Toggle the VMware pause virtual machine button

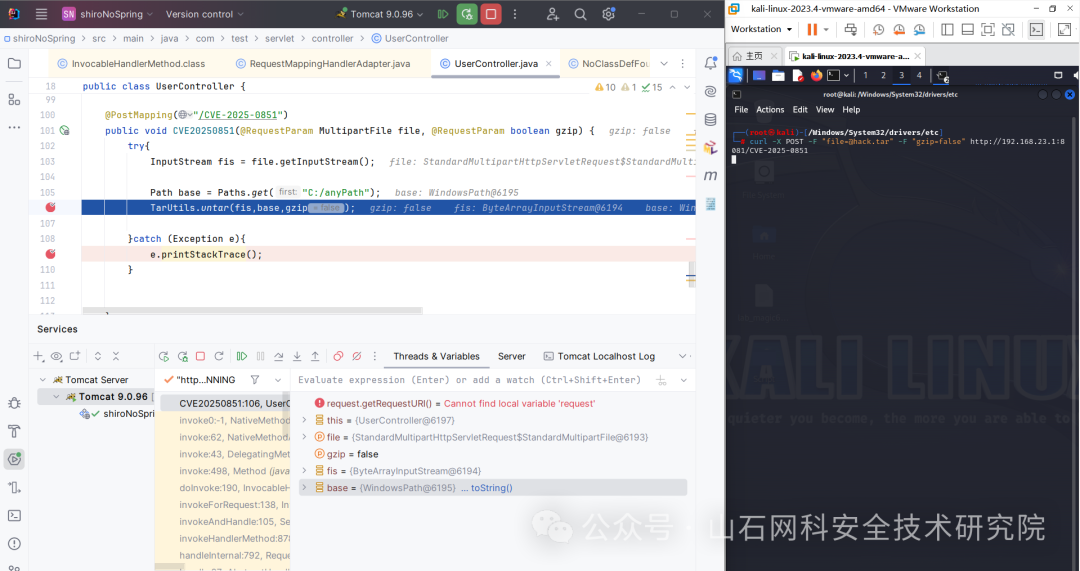(x=812, y=29)
